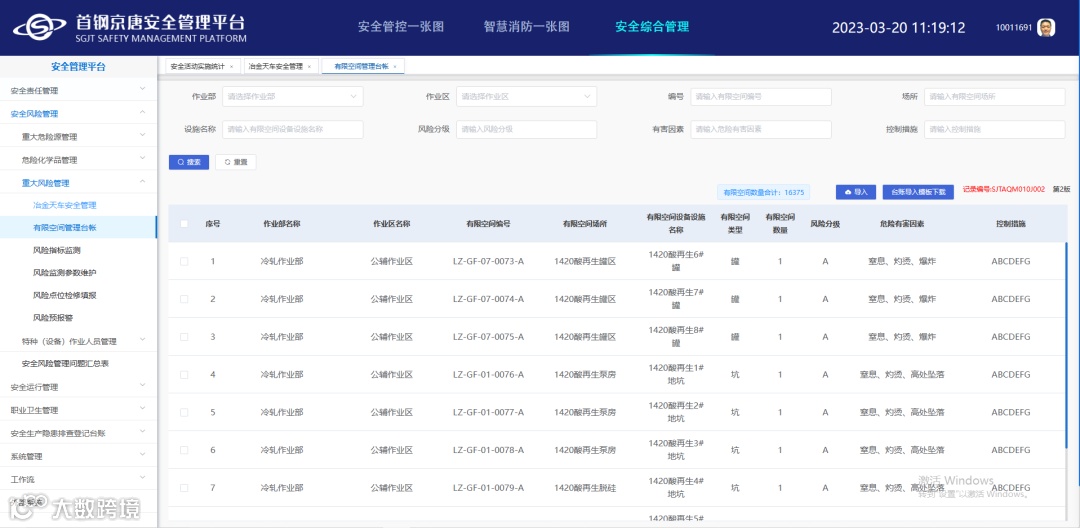Focus the 设施名称 input field
The height and width of the screenshot is (528, 1080).
(293, 129)
